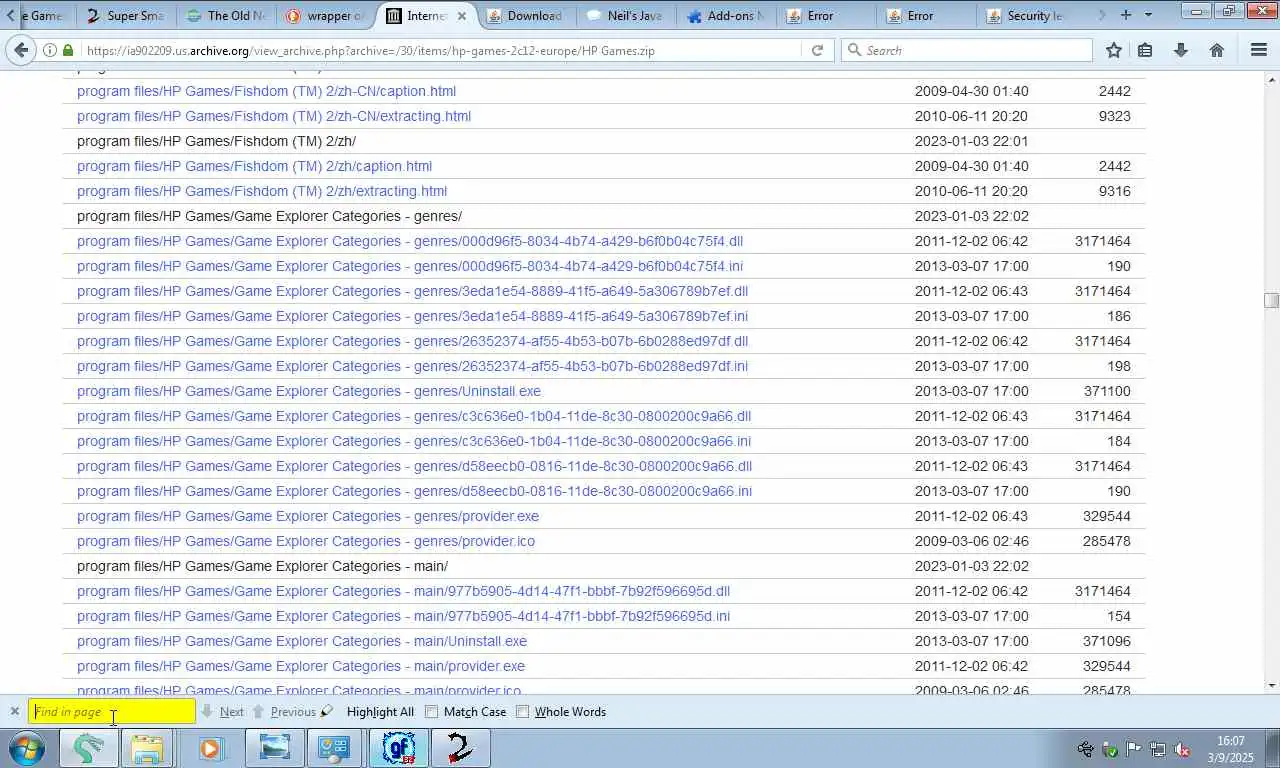Open Fishdom 2 zh-CN/caption.html link
Screen dimensions: 1280x768
(266, 91)
